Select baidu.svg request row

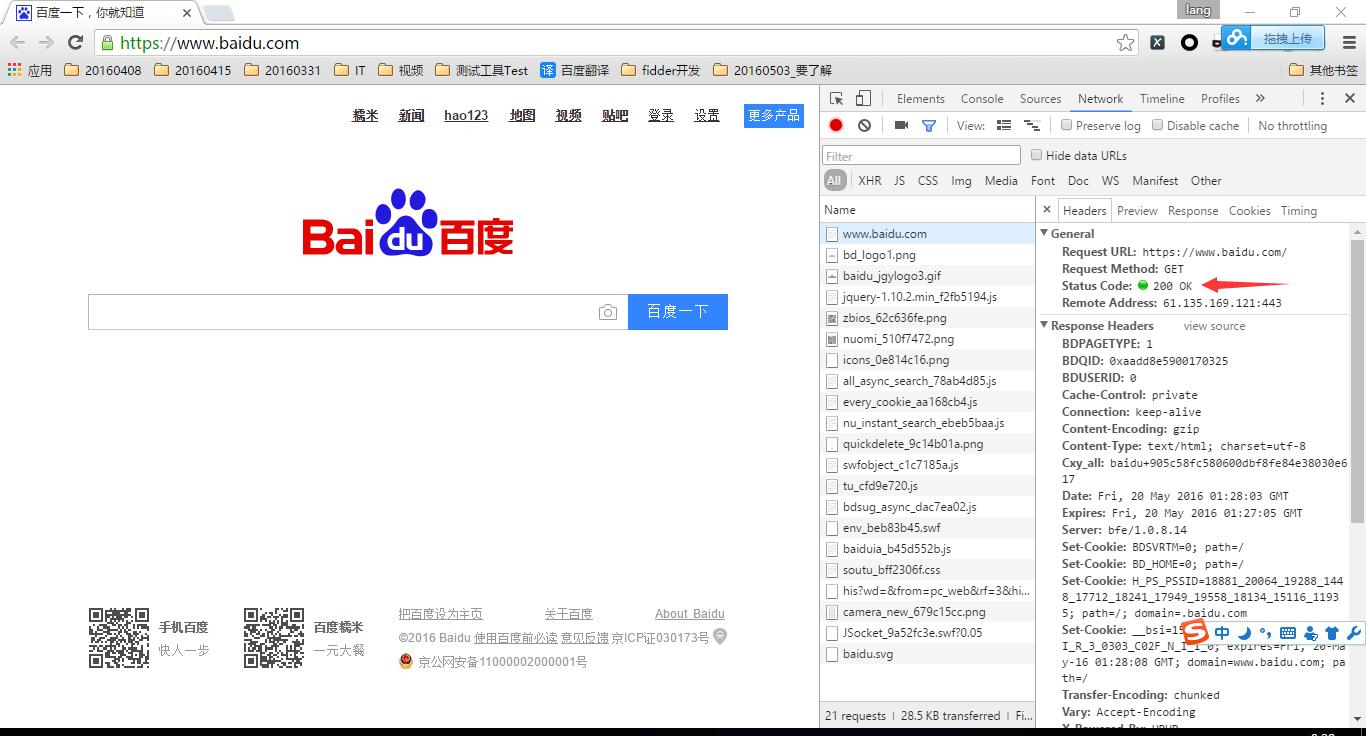pyautogui.click(x=927, y=654)
